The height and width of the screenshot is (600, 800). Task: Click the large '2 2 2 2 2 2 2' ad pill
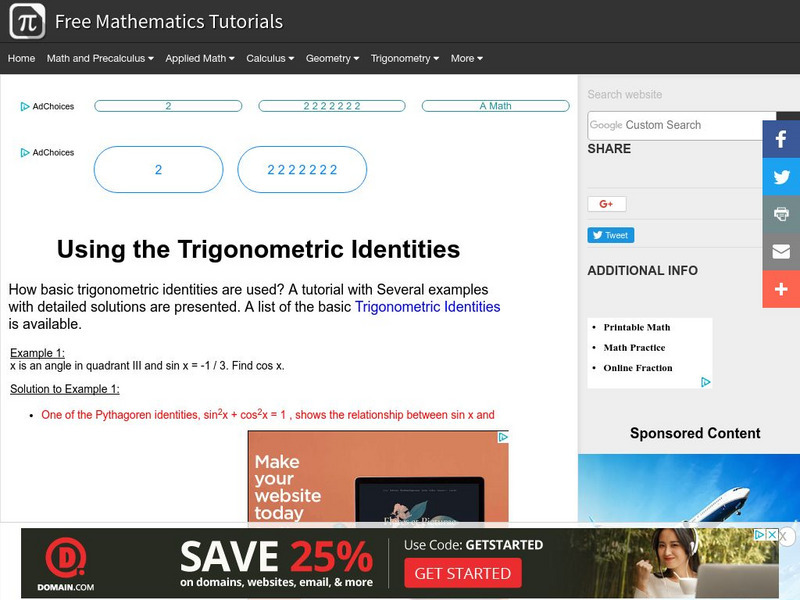302,169
